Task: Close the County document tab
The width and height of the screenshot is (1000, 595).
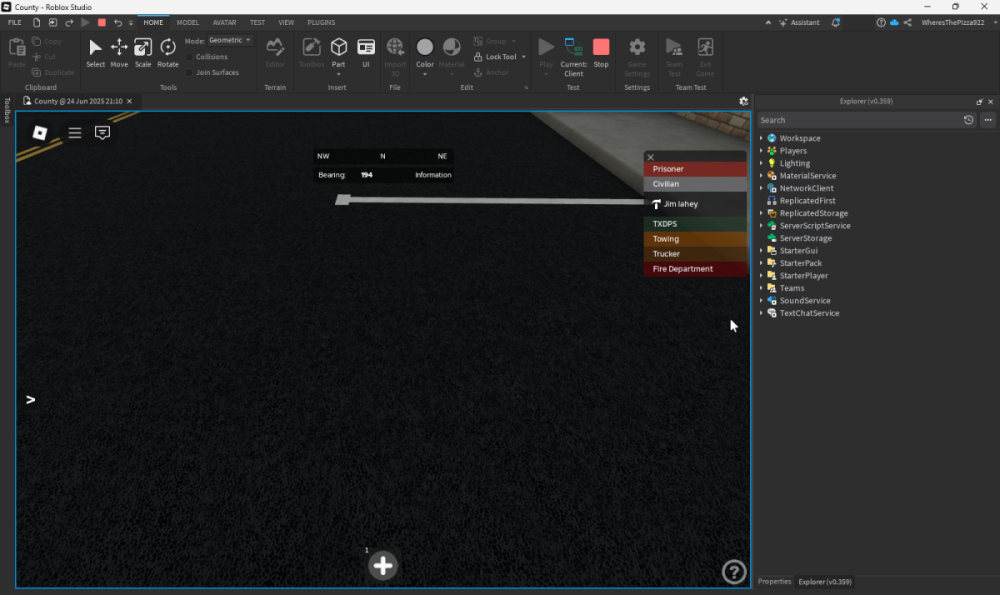Action: coord(129,101)
